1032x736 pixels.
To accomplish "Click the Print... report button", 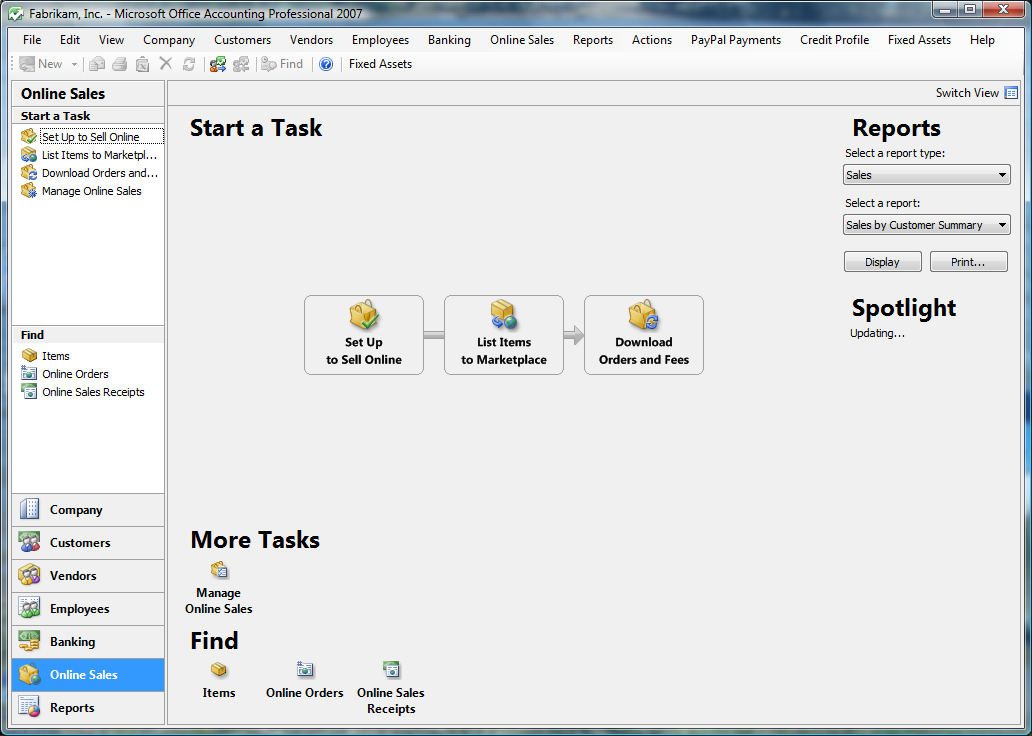I will pyautogui.click(x=968, y=261).
